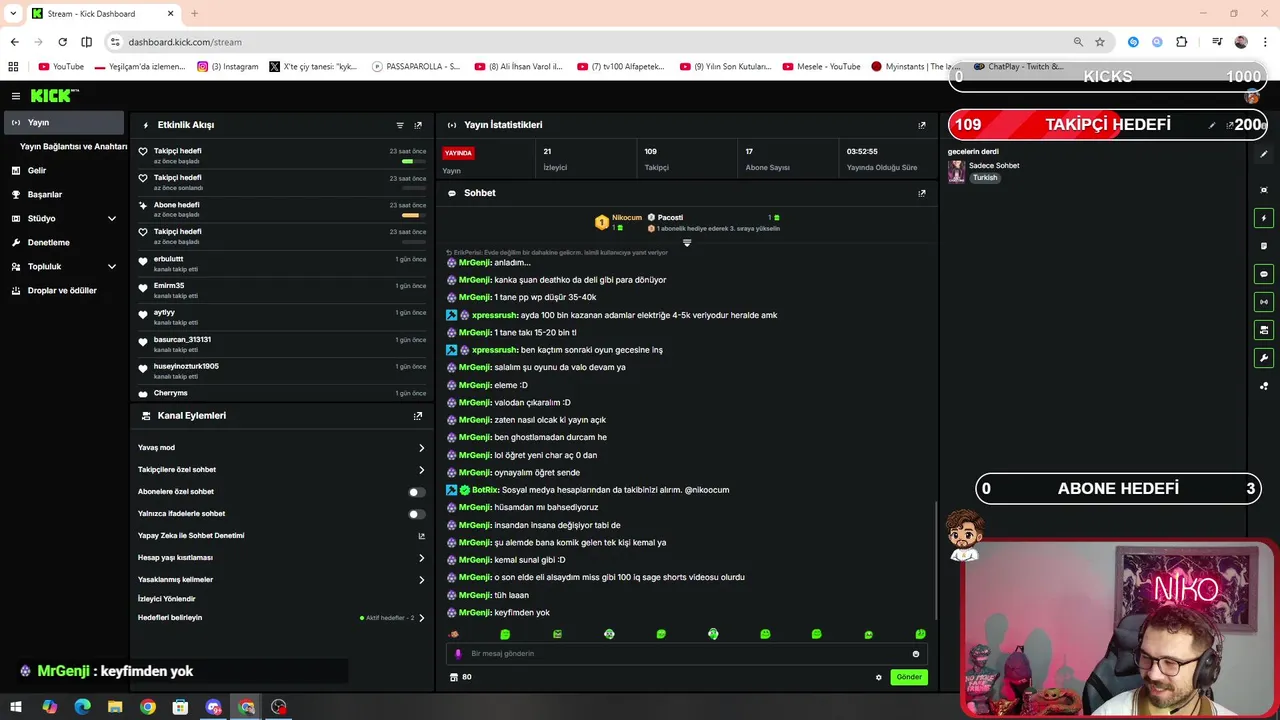Expand the Topluluk sidebar section
This screenshot has width=1280, height=720.
[x=112, y=267]
